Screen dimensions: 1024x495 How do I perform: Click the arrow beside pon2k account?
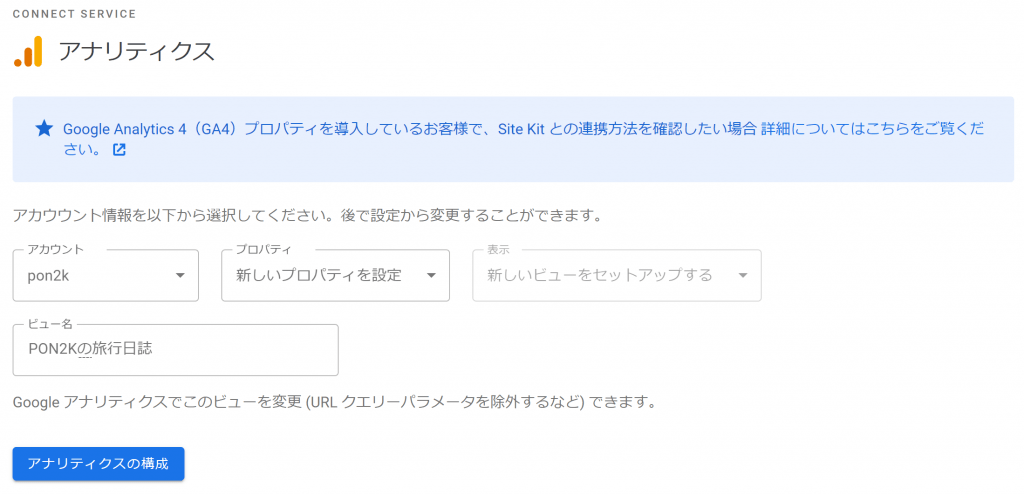pos(180,275)
